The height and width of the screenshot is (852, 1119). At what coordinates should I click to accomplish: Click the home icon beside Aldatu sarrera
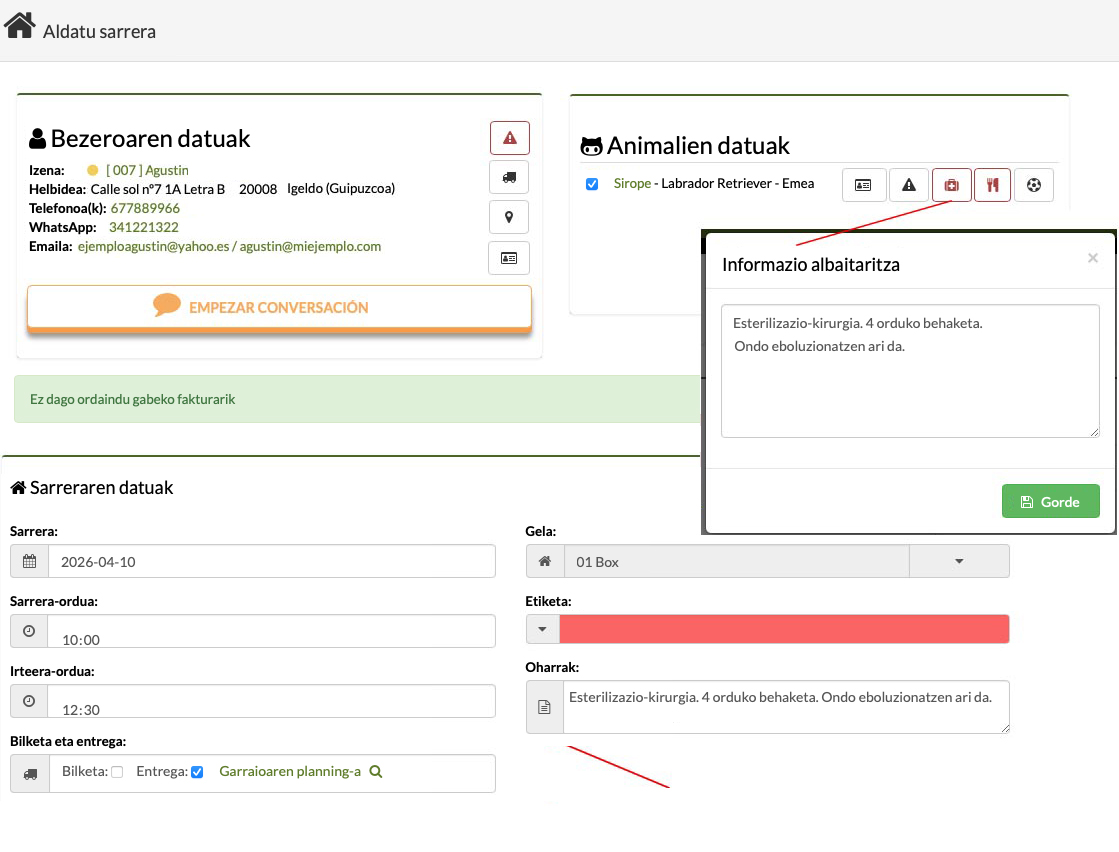pos(20,27)
